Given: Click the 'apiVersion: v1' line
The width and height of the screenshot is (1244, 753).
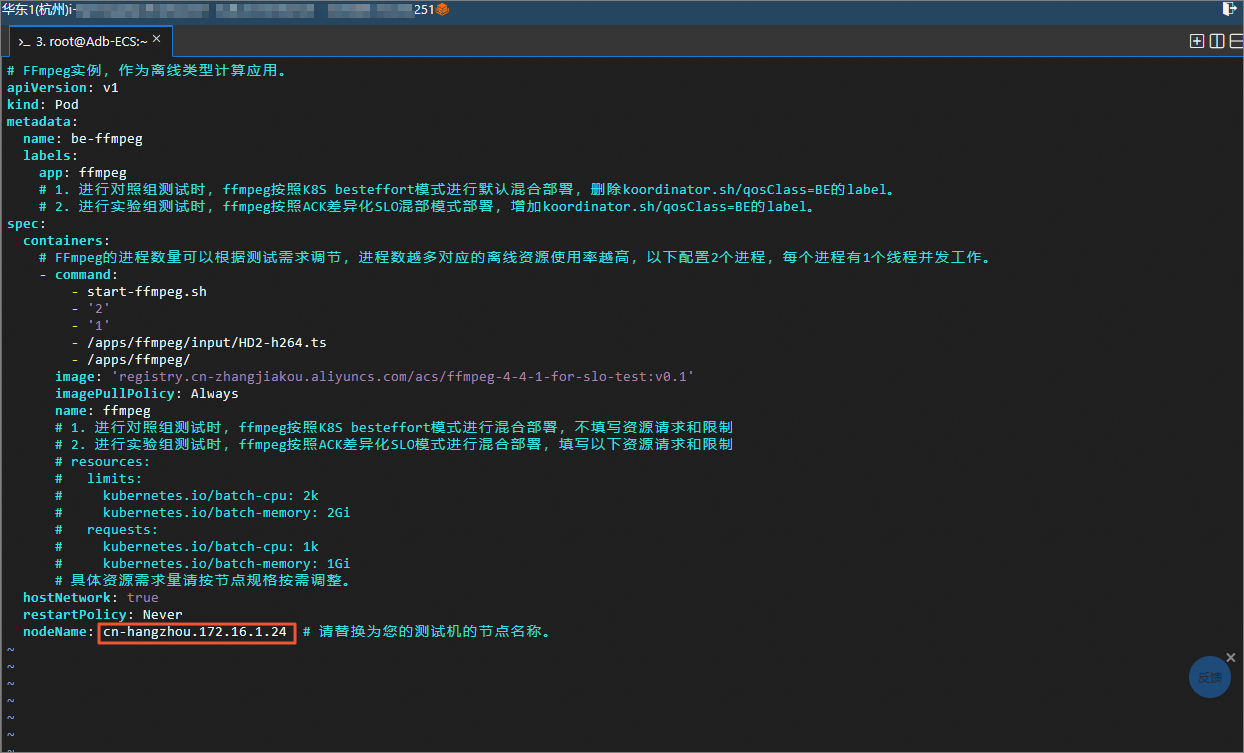Looking at the screenshot, I should [x=62, y=87].
